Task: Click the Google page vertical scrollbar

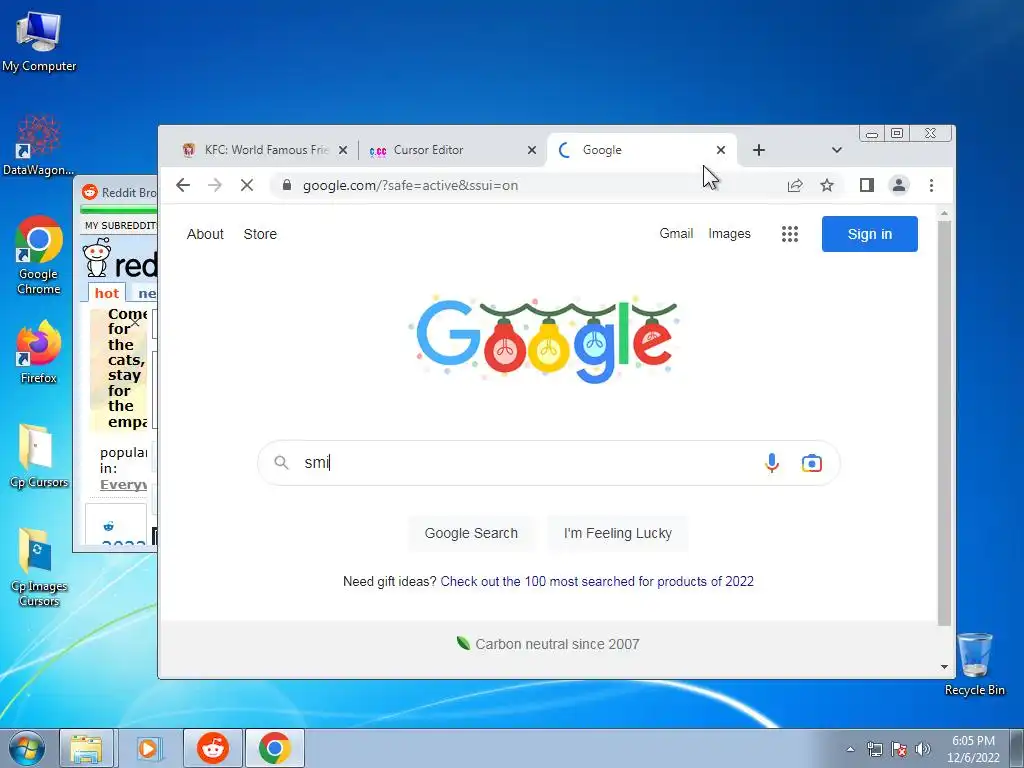Action: click(x=944, y=423)
